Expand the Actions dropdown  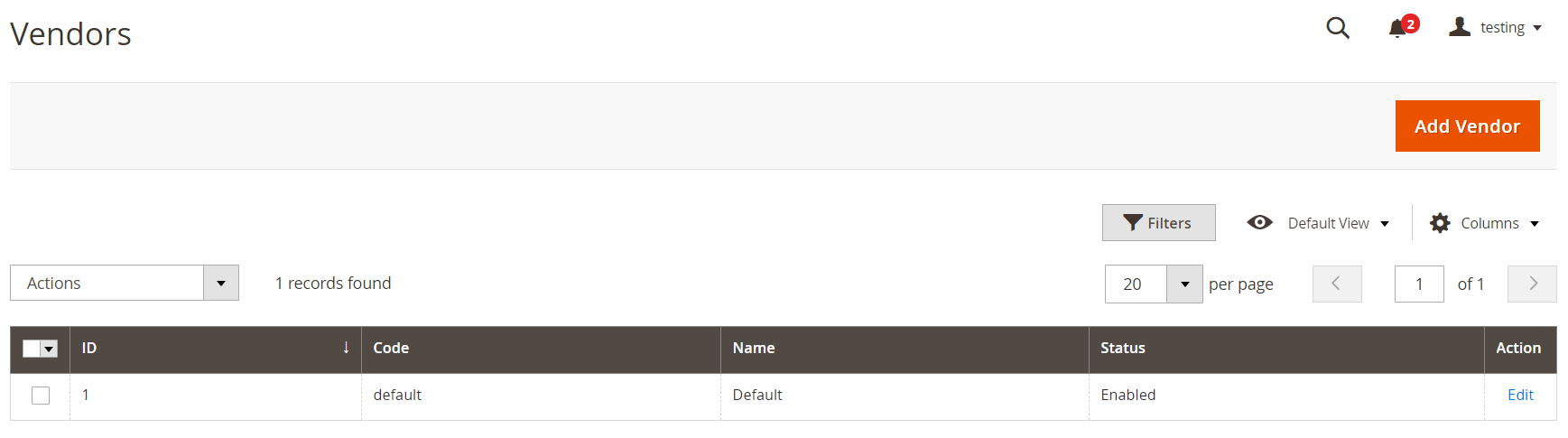tap(220, 284)
